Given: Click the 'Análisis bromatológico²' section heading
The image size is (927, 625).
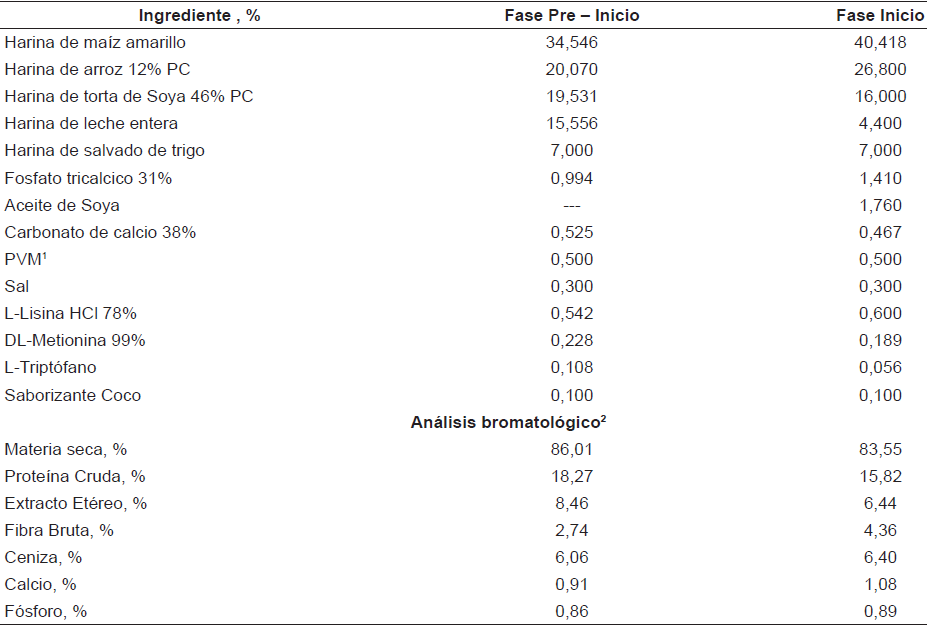Looking at the screenshot, I should (509, 422).
